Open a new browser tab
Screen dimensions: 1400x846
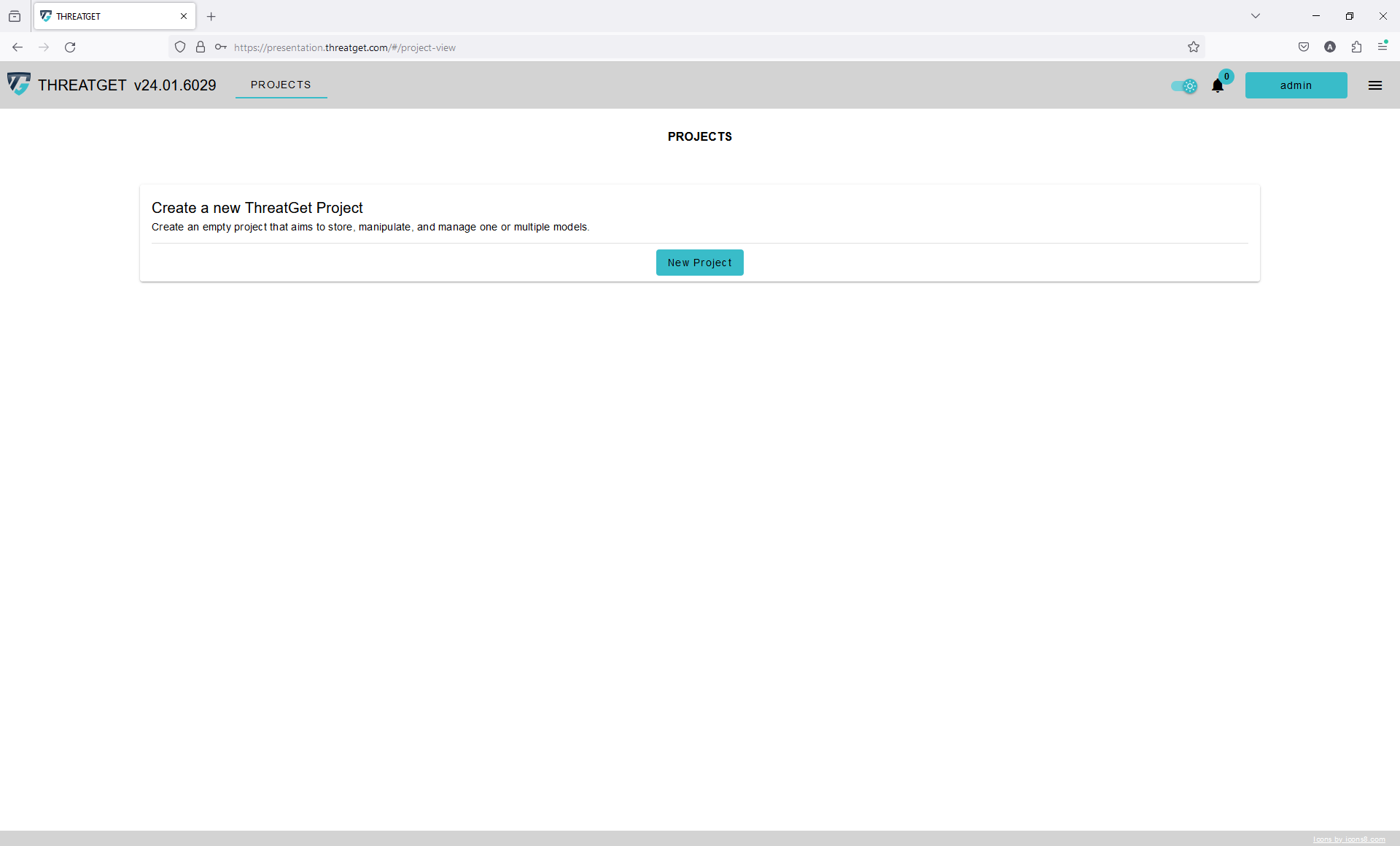pos(211,16)
